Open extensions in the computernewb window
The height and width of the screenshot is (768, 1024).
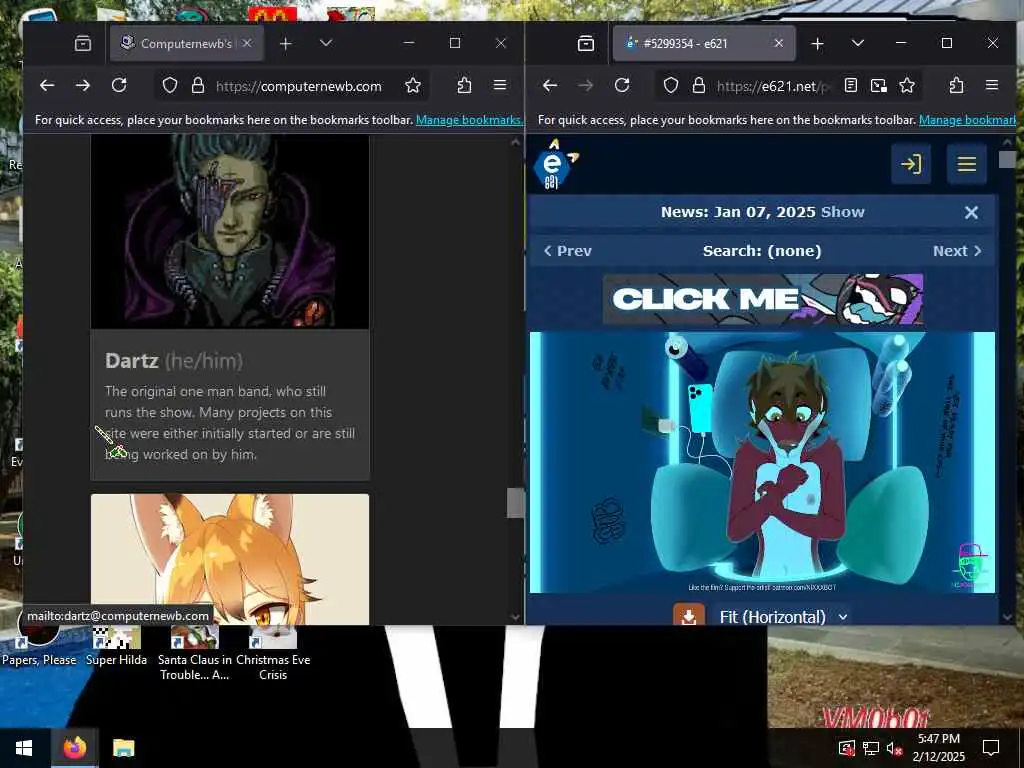click(x=464, y=86)
